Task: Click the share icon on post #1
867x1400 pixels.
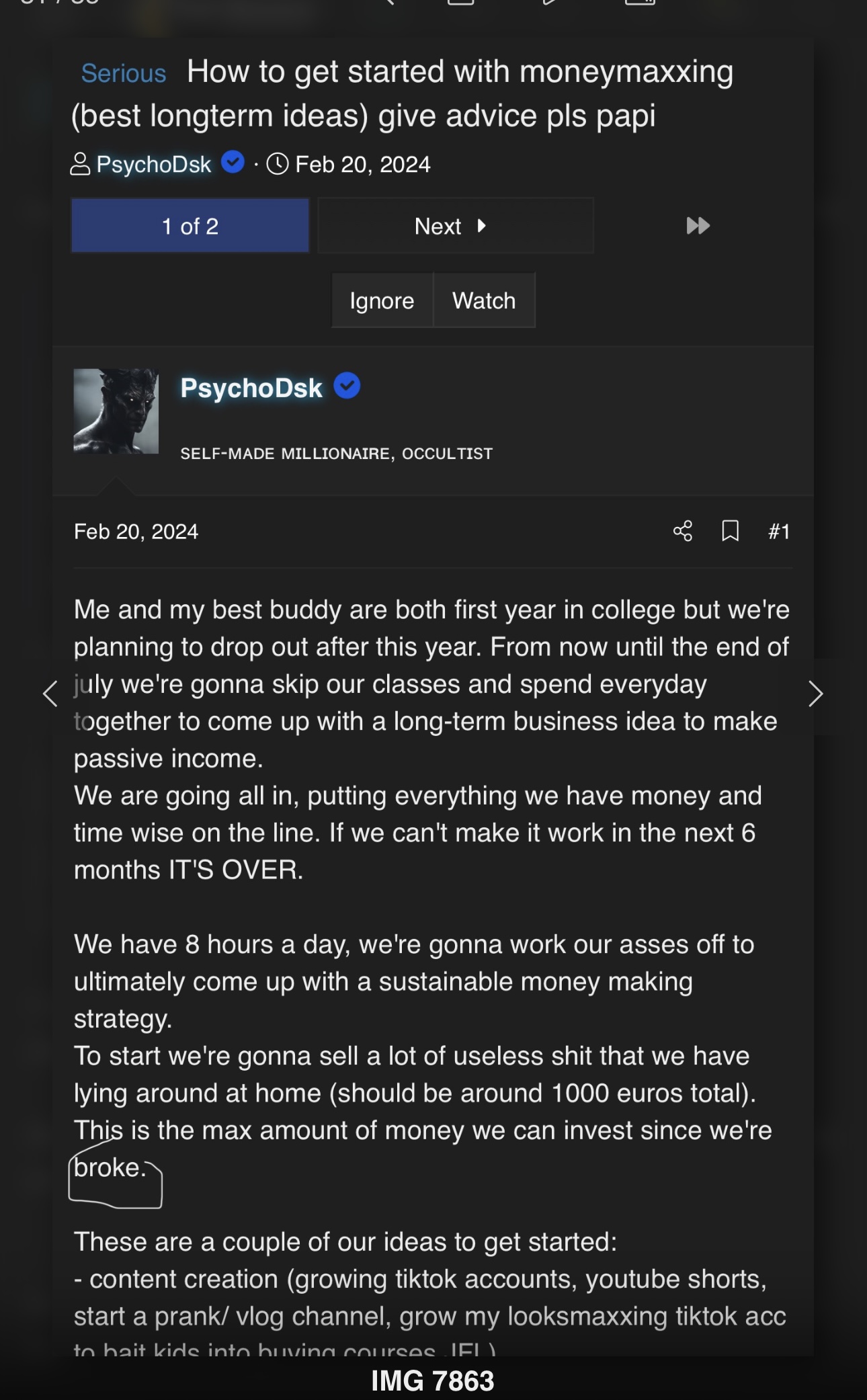Action: 682,531
